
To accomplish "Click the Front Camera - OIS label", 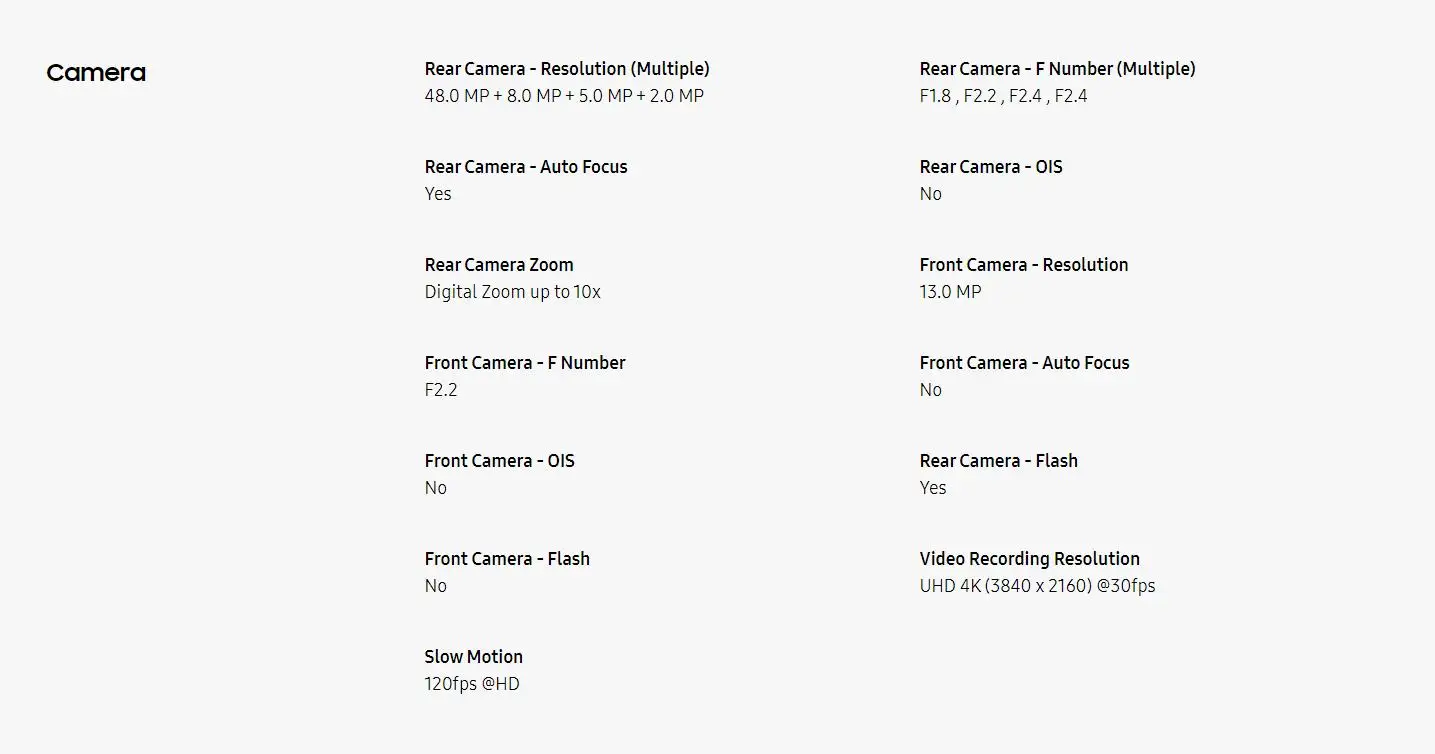I will (499, 461).
